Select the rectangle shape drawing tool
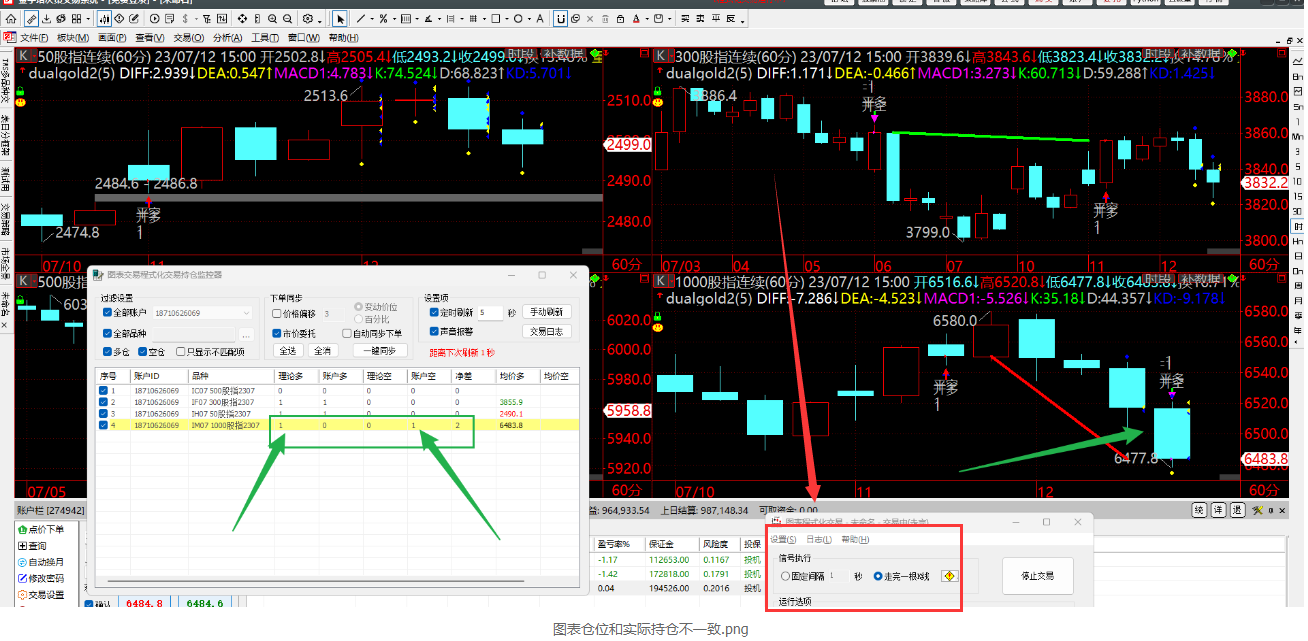Image resolution: width=1308 pixels, height=641 pixels. [496, 18]
